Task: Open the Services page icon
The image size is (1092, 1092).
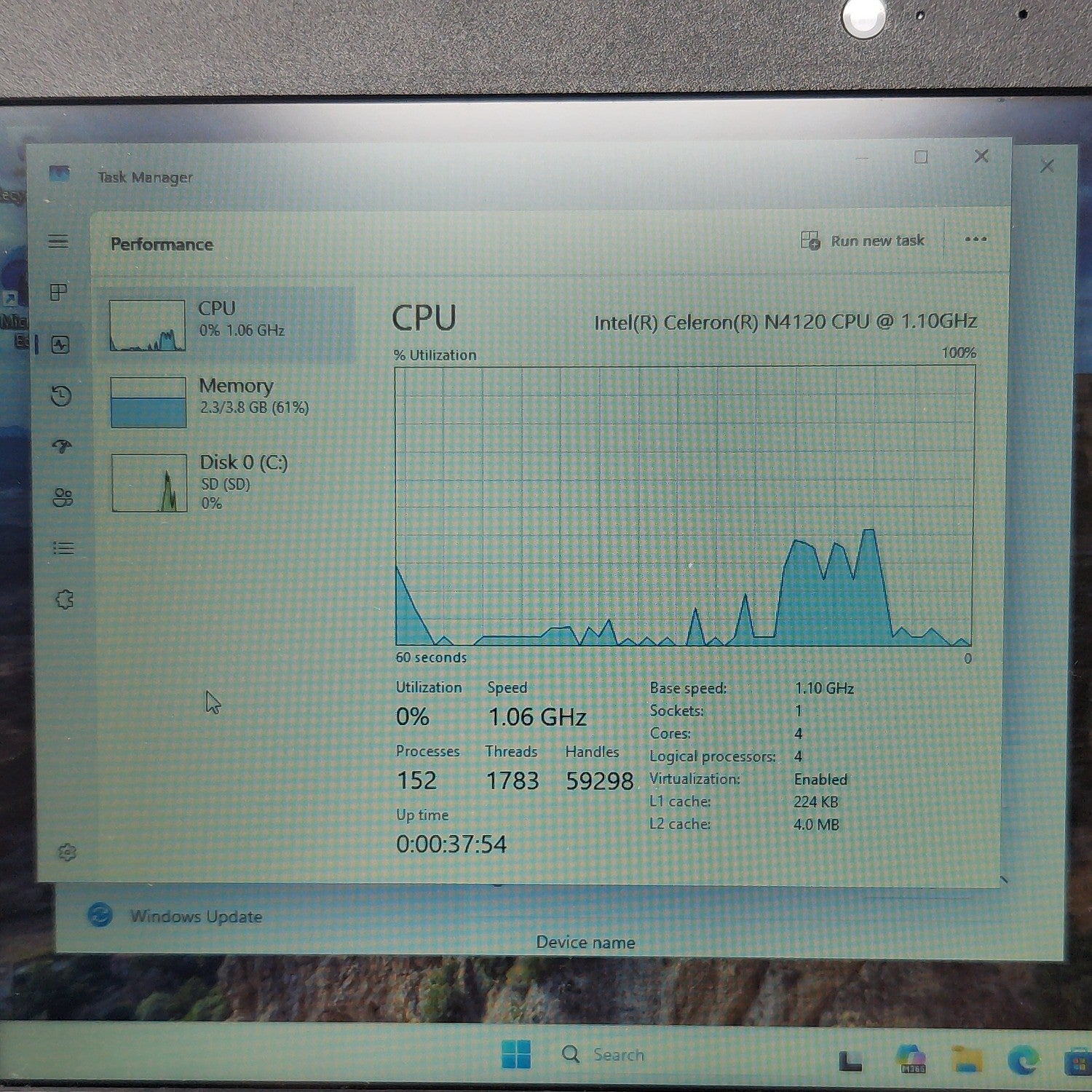Action: click(x=65, y=599)
